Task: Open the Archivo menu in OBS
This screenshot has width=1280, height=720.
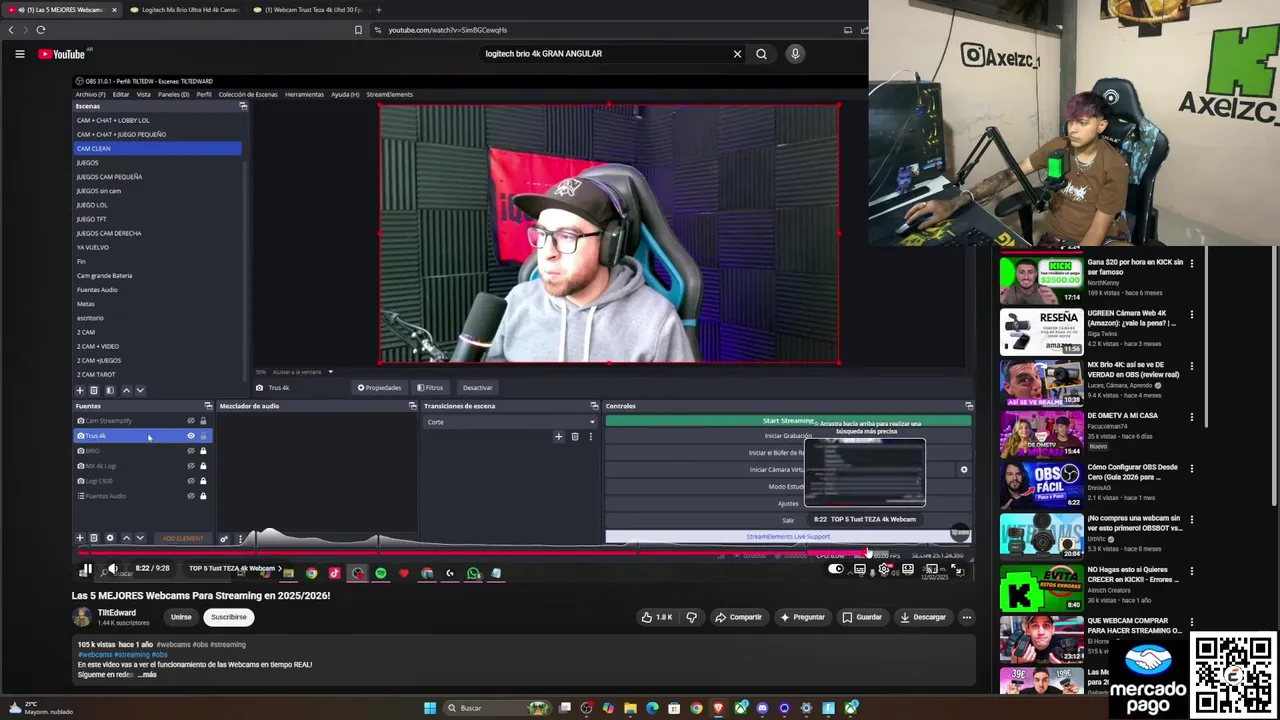Action: click(91, 94)
